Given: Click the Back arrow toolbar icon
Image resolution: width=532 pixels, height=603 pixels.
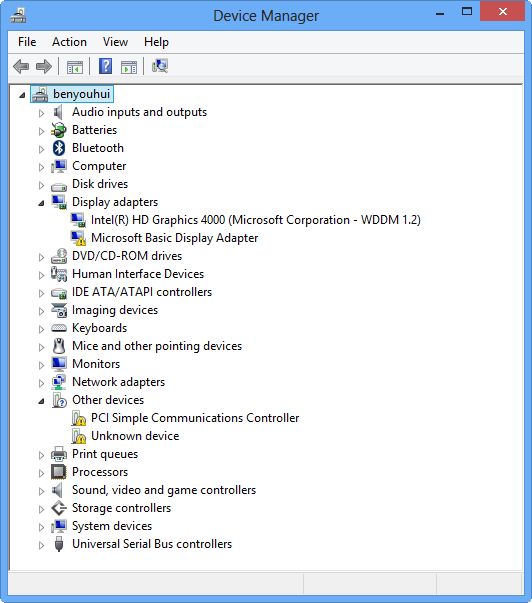Looking at the screenshot, I should point(21,67).
